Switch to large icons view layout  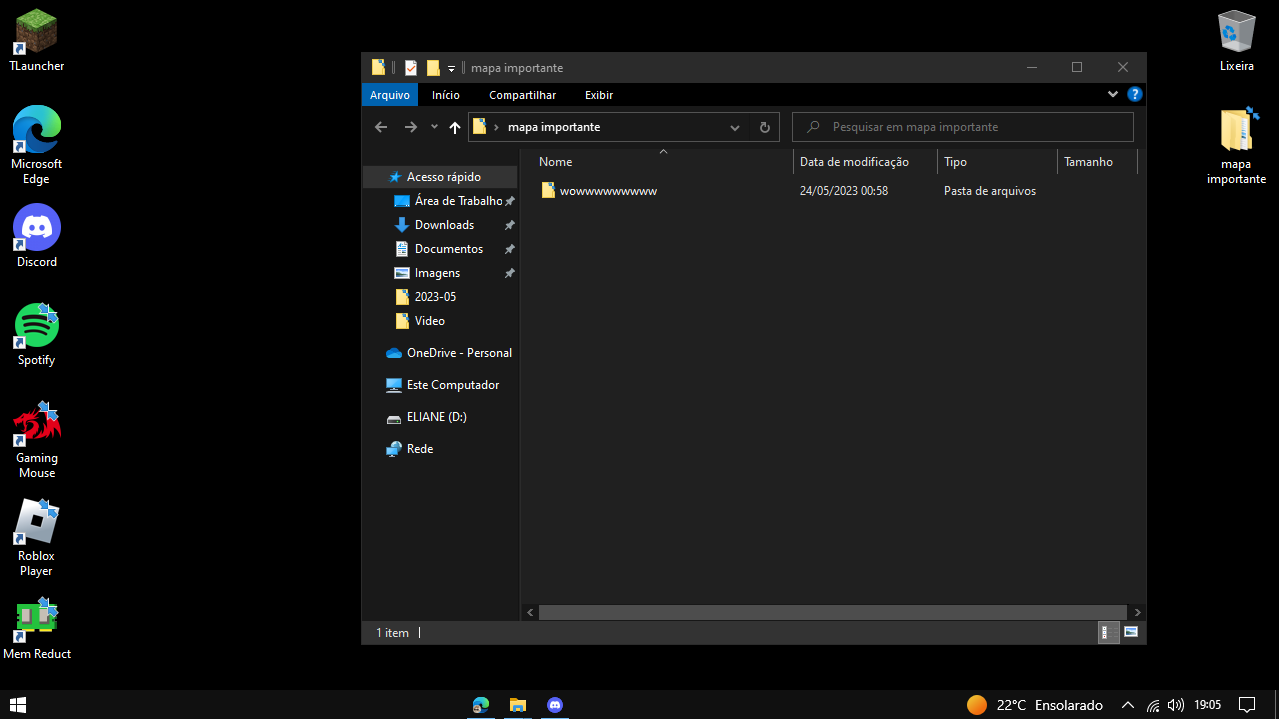pyautogui.click(x=1131, y=632)
